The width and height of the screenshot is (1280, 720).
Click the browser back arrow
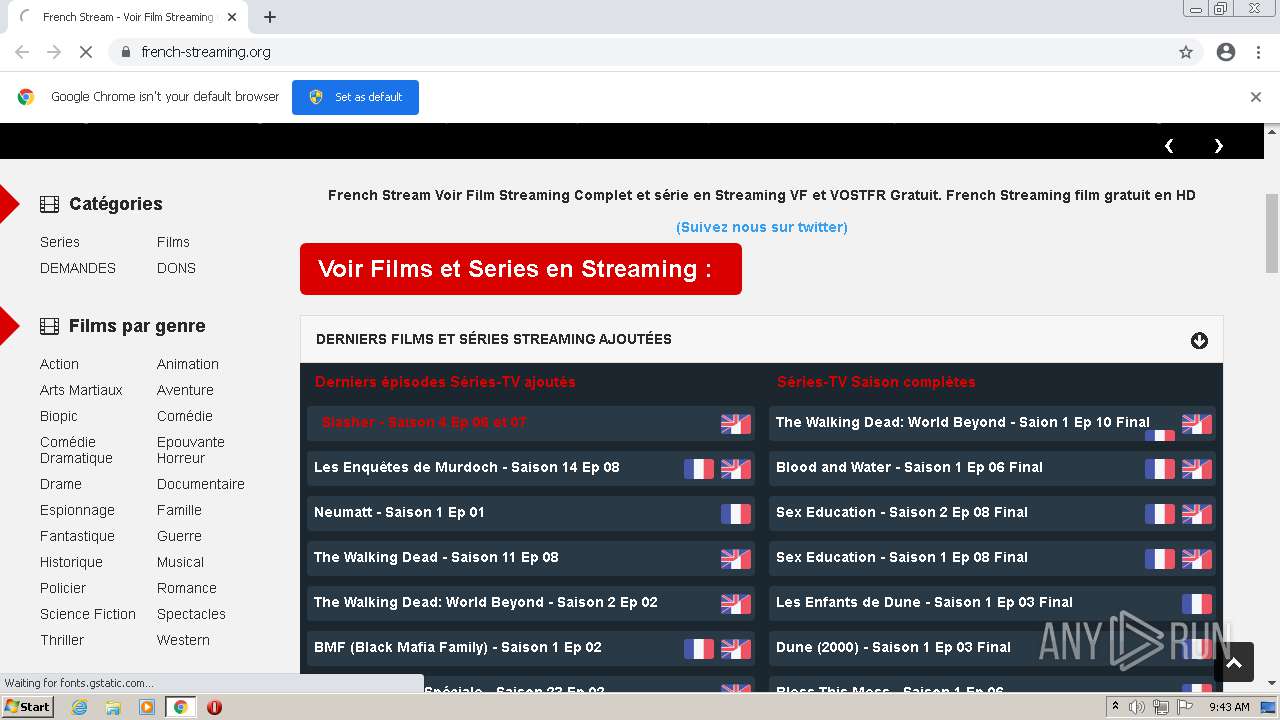click(22, 52)
